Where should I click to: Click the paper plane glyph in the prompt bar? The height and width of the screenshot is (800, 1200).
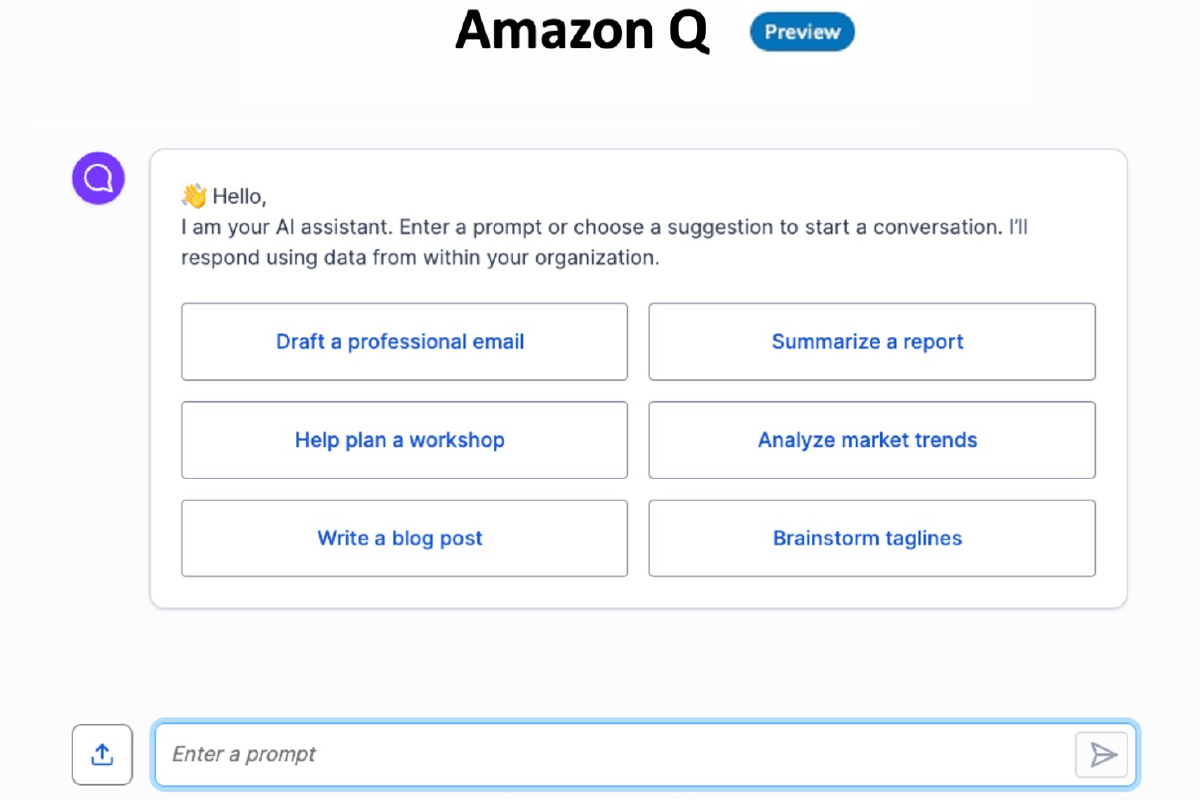(1103, 754)
